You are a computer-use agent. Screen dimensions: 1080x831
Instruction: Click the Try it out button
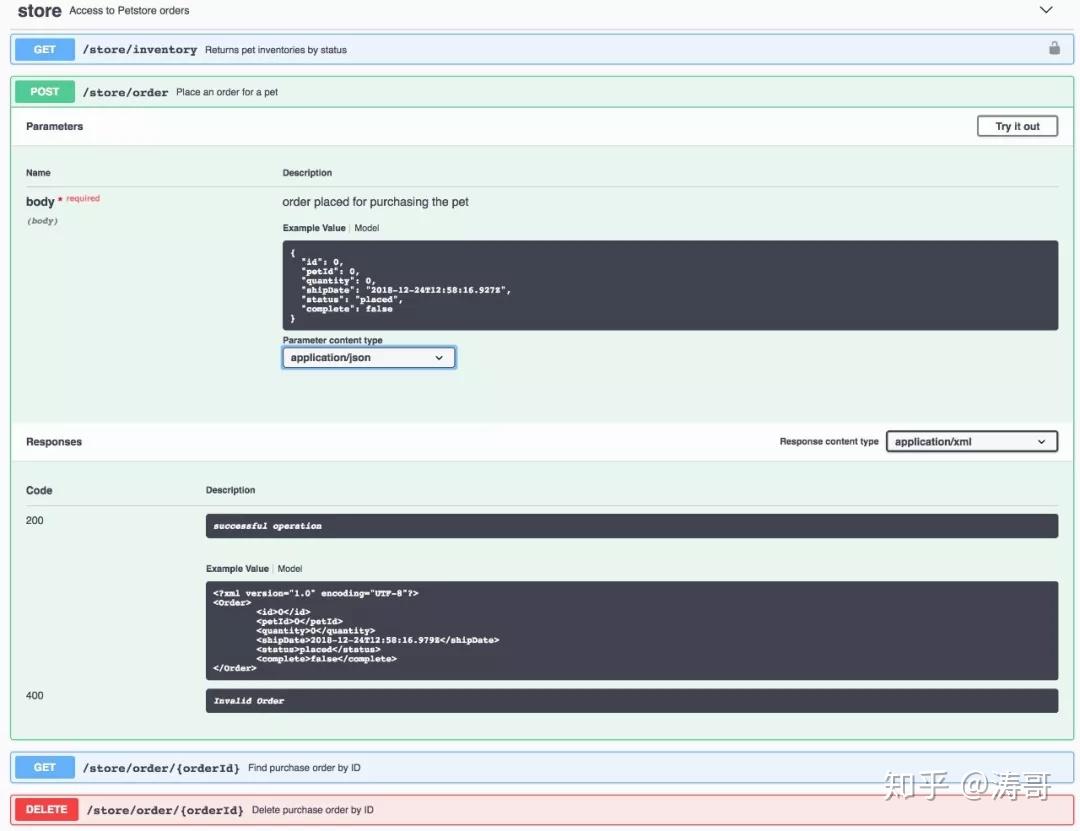[x=1017, y=126]
